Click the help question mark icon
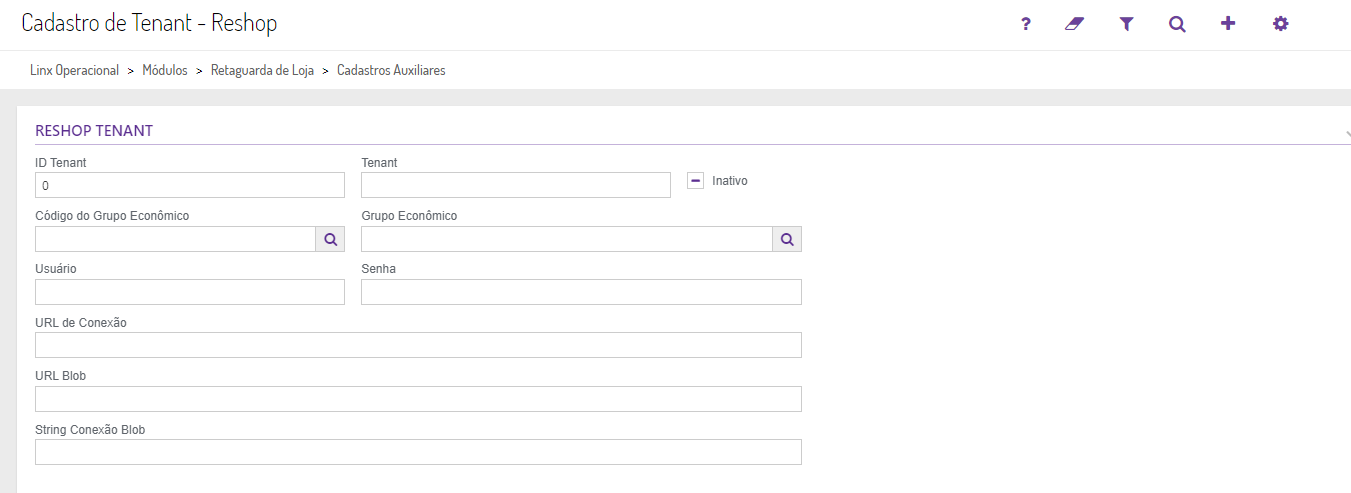Screen dimensions: 1351x493 tap(1025, 24)
